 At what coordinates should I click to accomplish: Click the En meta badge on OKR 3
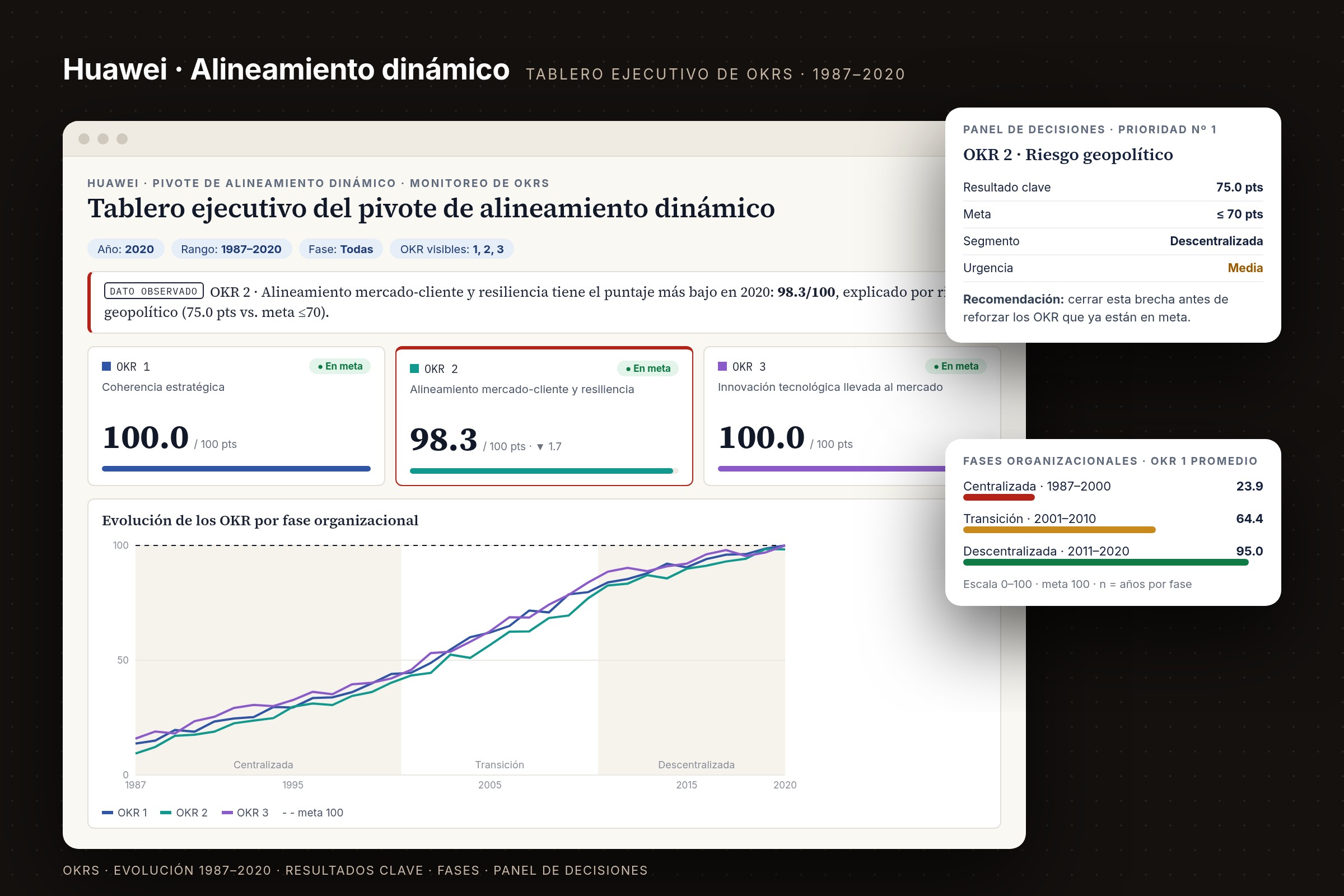(x=956, y=366)
